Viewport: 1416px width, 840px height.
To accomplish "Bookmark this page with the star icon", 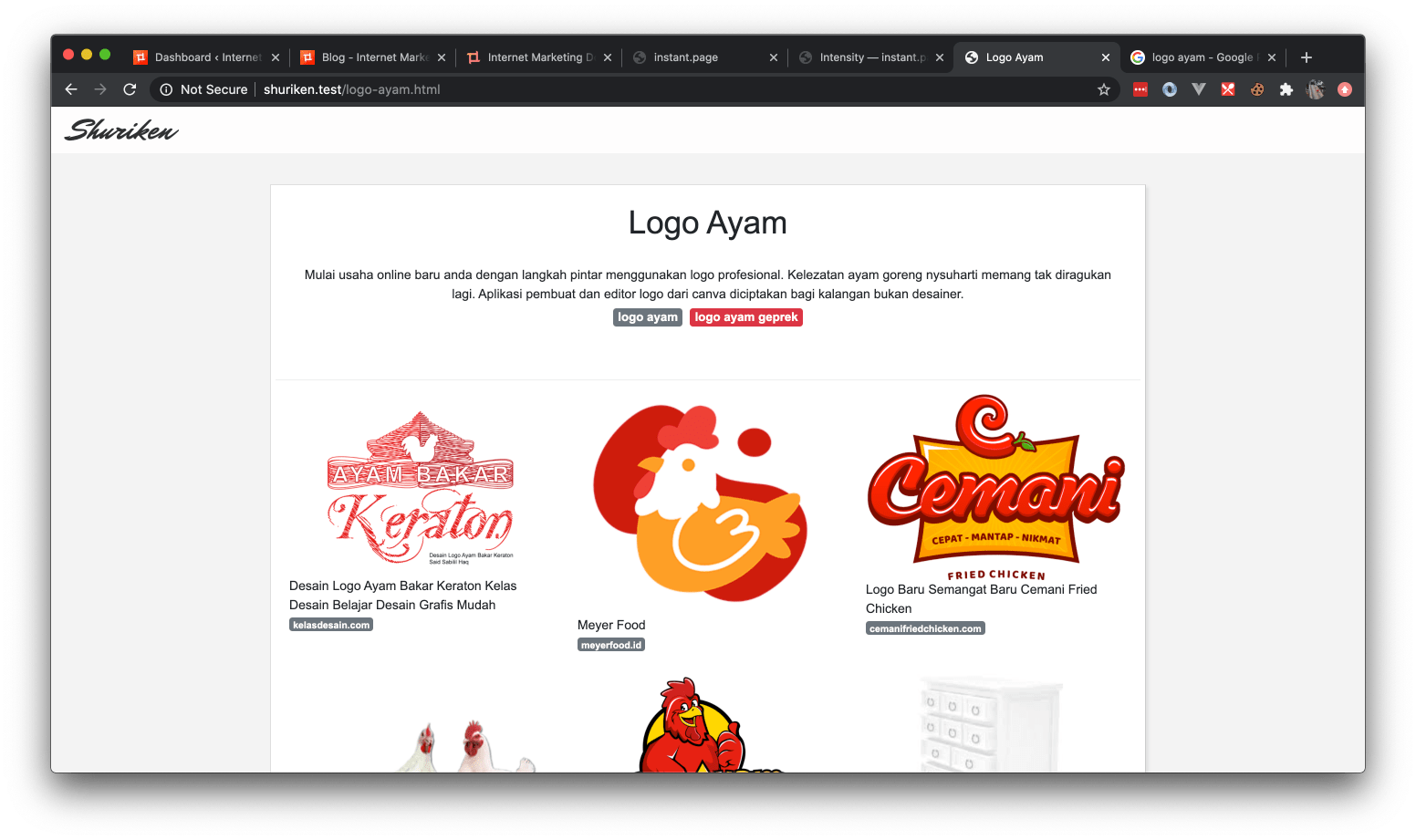I will point(1104,89).
